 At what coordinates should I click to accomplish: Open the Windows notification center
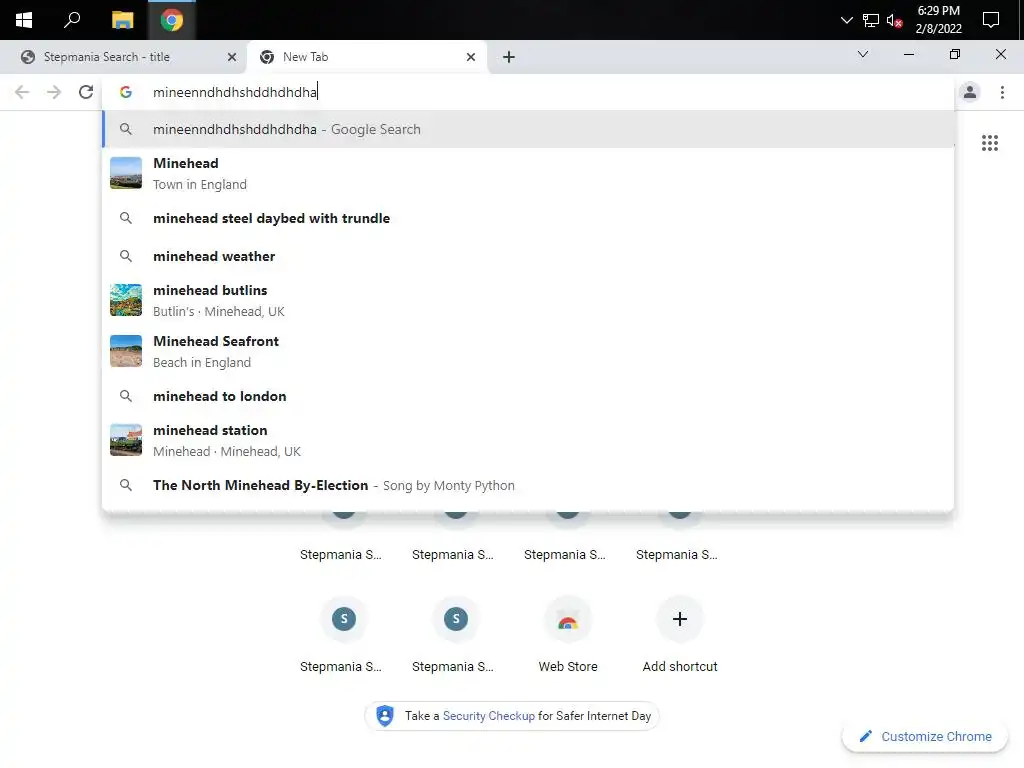click(x=991, y=20)
